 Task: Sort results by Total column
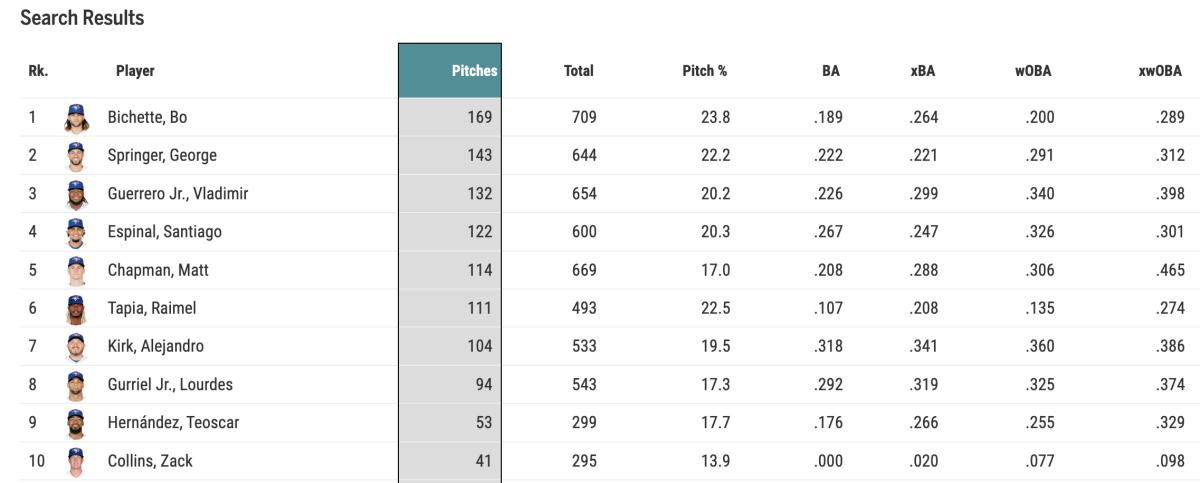pos(578,71)
